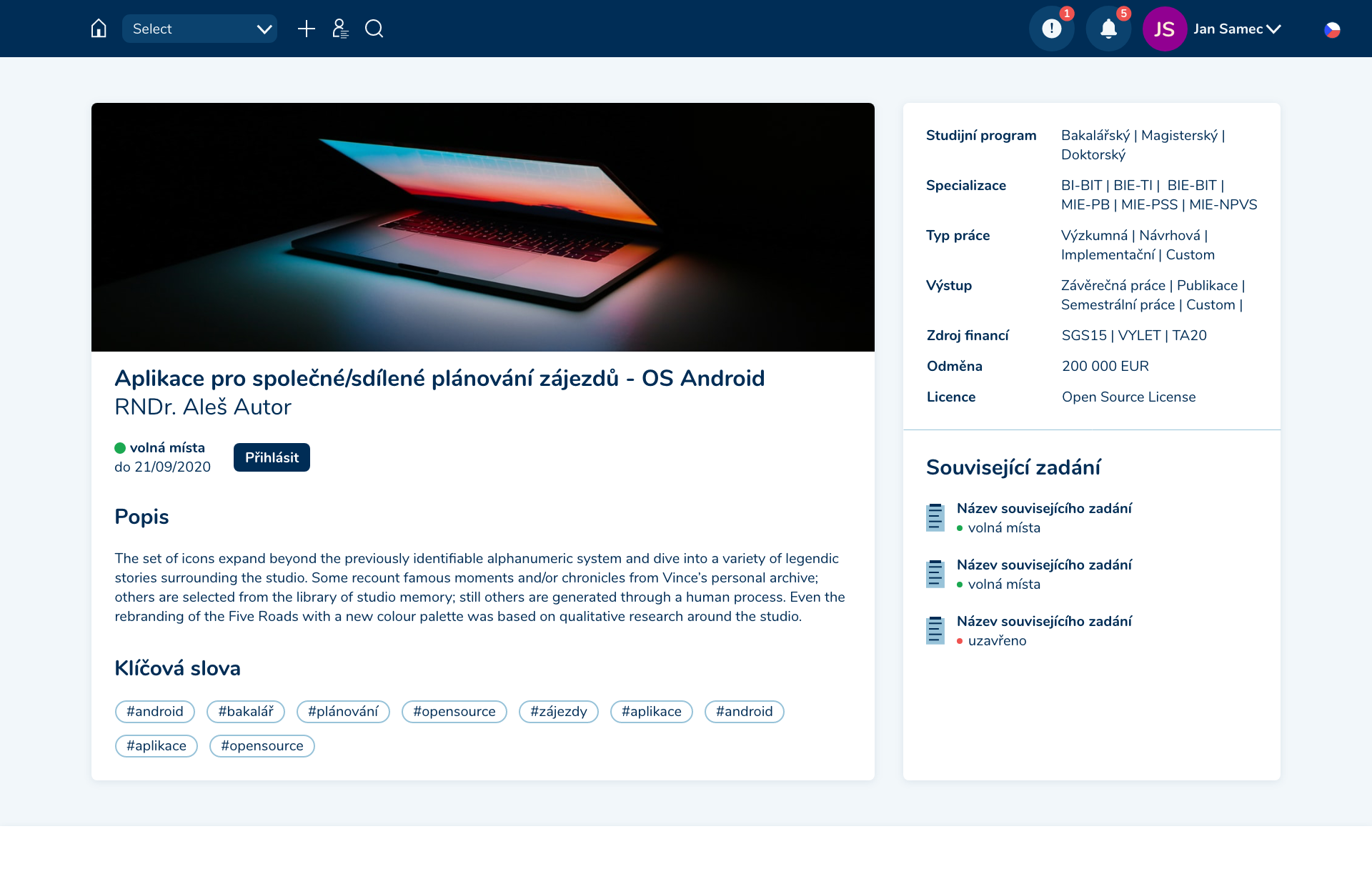Open the related assignment marked uzavřeno
Viewport: 1372px width, 889px height.
click(x=1044, y=621)
